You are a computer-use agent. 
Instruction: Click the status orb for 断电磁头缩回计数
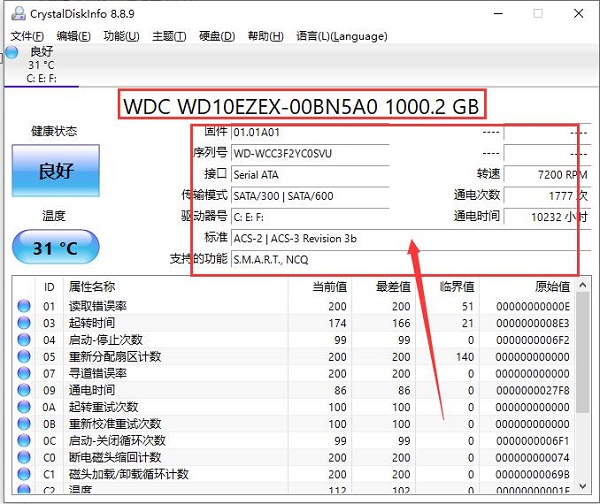point(24,458)
